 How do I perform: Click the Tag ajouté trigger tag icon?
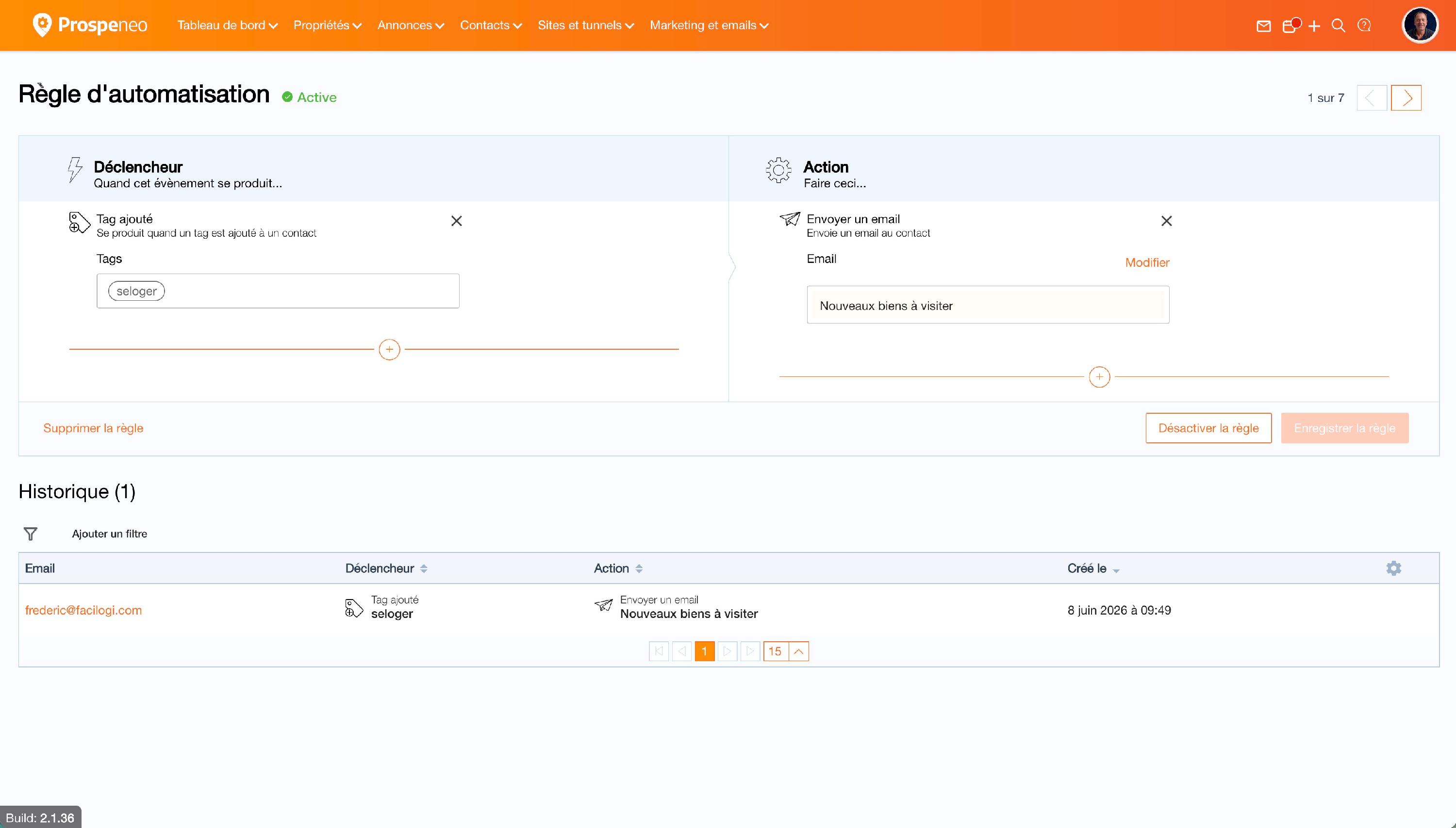click(x=79, y=222)
